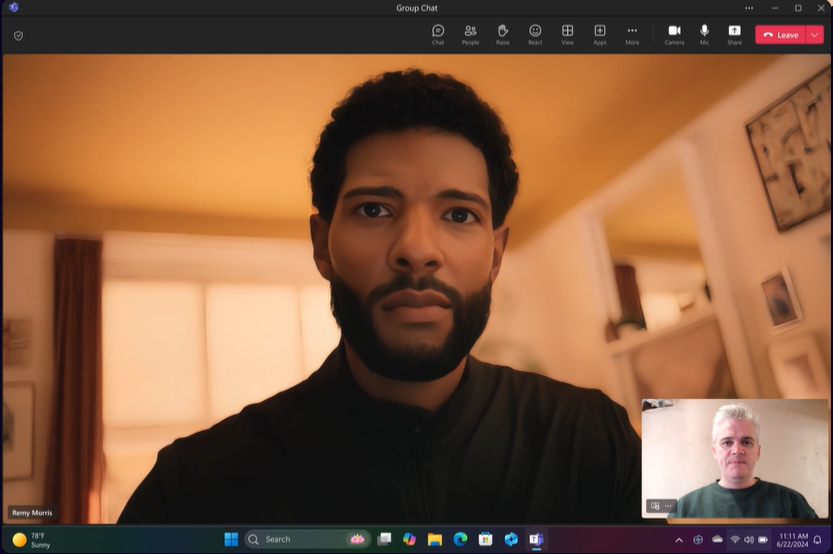833x554 pixels.
Task: Switch to Teams taskbar icon
Action: point(537,540)
